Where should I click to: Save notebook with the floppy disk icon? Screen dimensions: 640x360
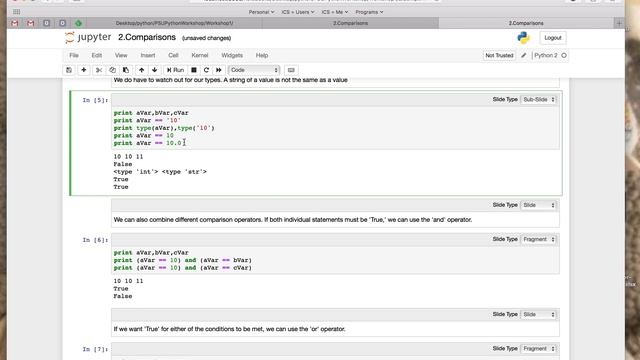[69, 70]
